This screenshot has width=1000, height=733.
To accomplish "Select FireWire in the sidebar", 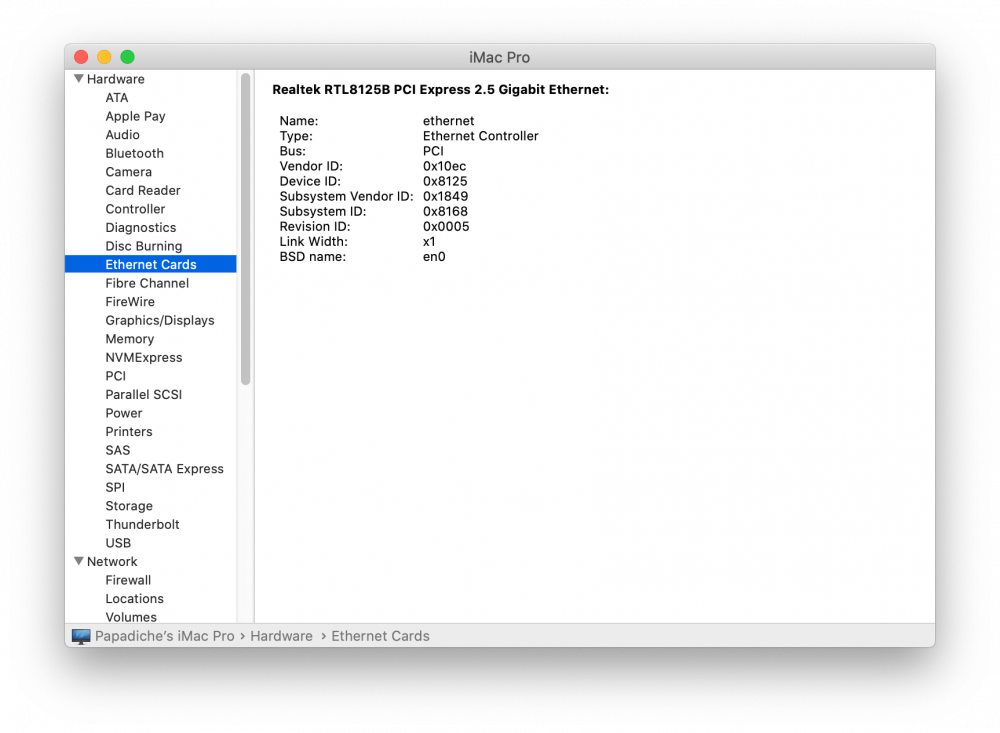I will [x=130, y=301].
